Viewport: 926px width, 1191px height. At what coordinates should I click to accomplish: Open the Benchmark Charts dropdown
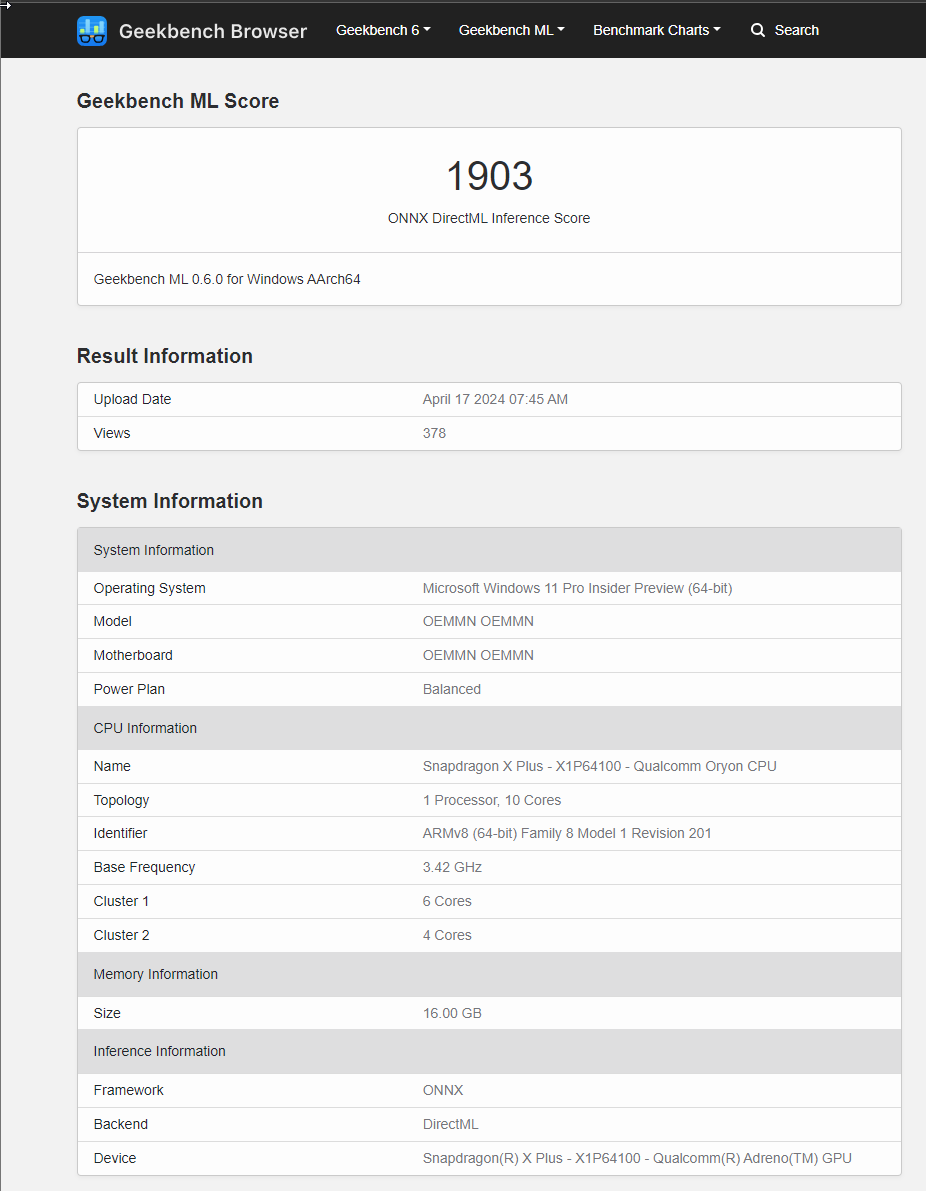656,30
